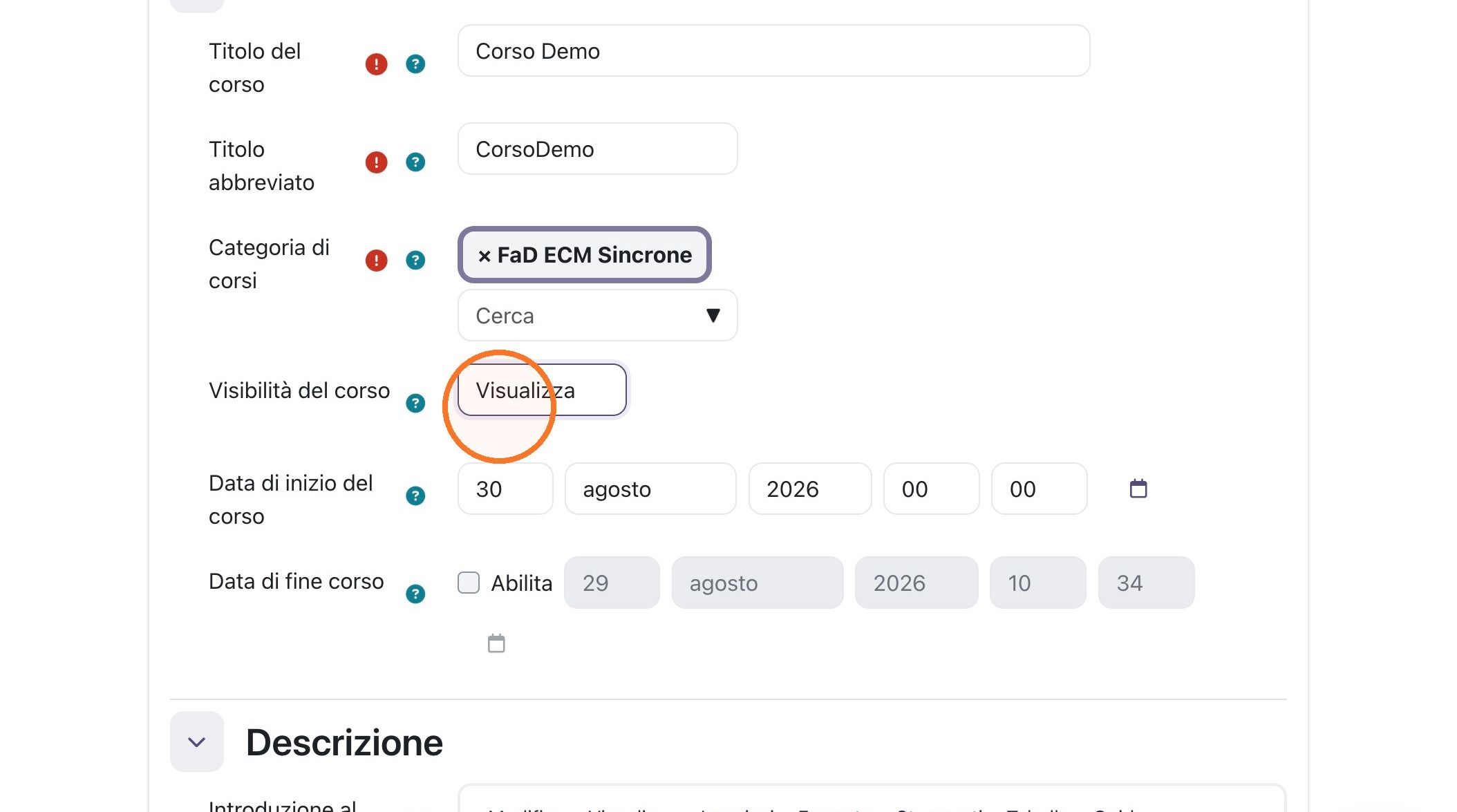Open help for Data di fine corso
1457x812 pixels.
tap(415, 594)
